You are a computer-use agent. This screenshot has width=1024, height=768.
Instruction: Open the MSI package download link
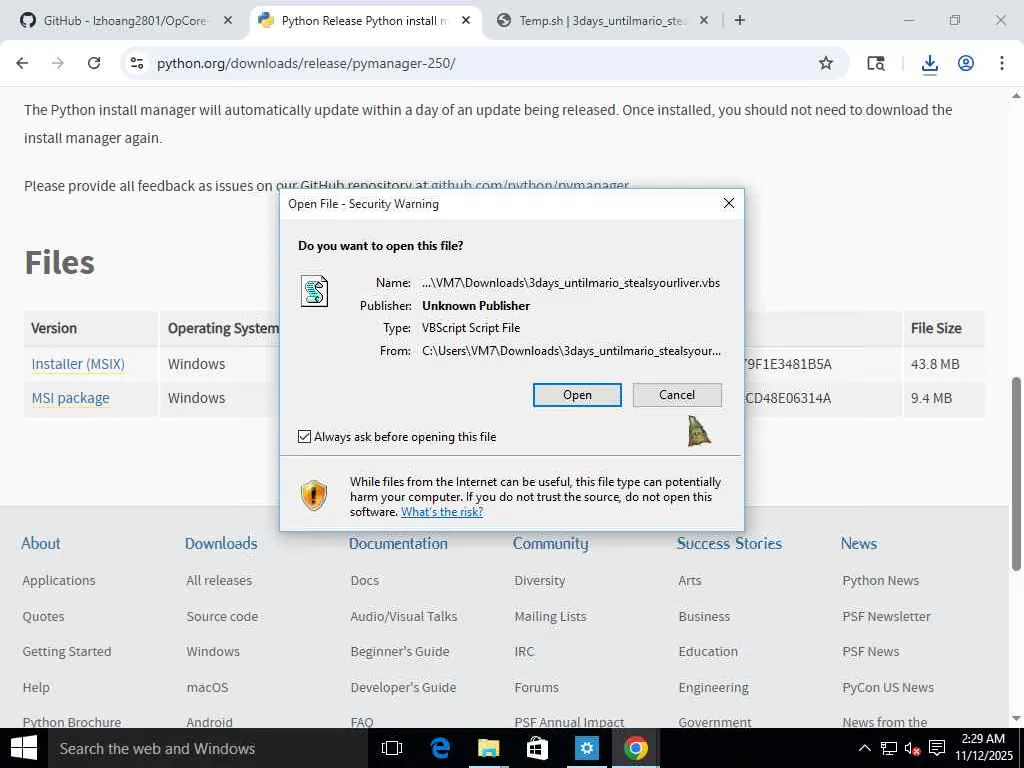pyautogui.click(x=71, y=398)
